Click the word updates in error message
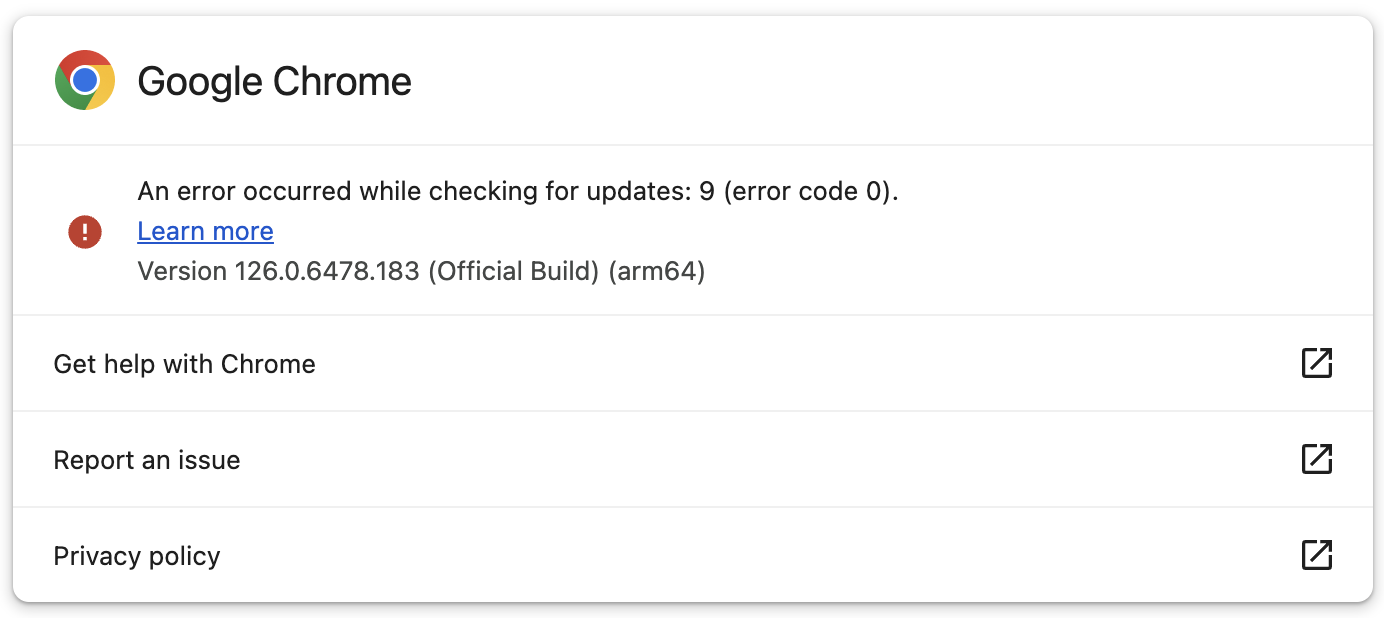The image size is (1384, 618). tap(638, 191)
